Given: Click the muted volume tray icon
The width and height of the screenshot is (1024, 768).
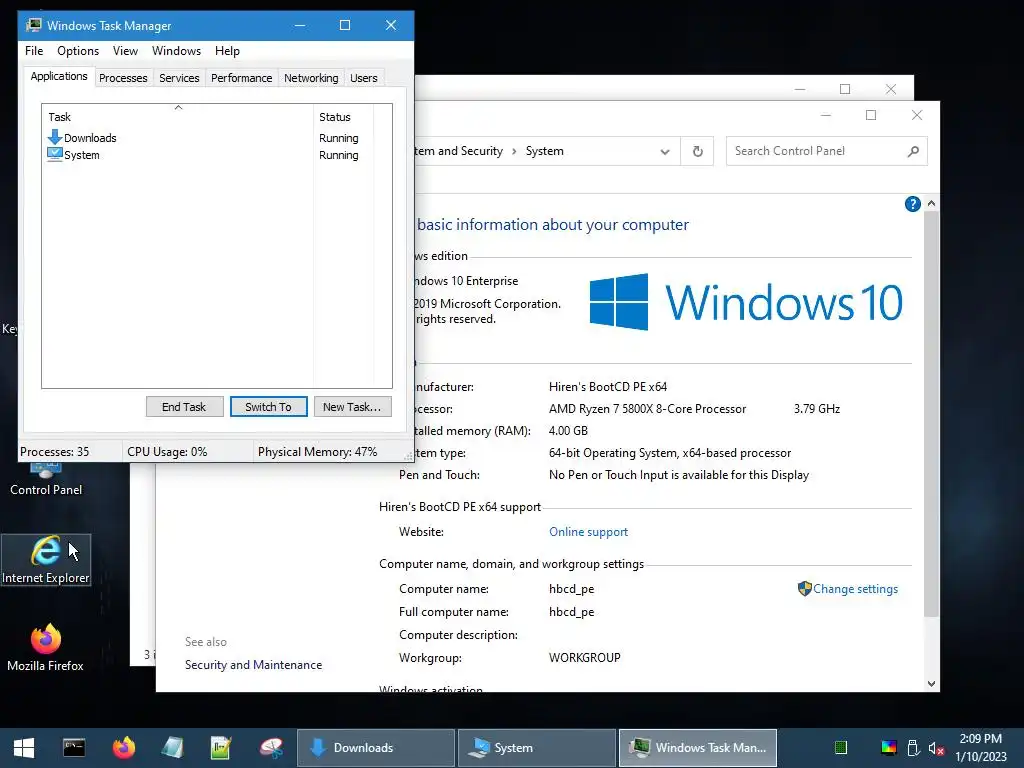Looking at the screenshot, I should pyautogui.click(x=936, y=748).
